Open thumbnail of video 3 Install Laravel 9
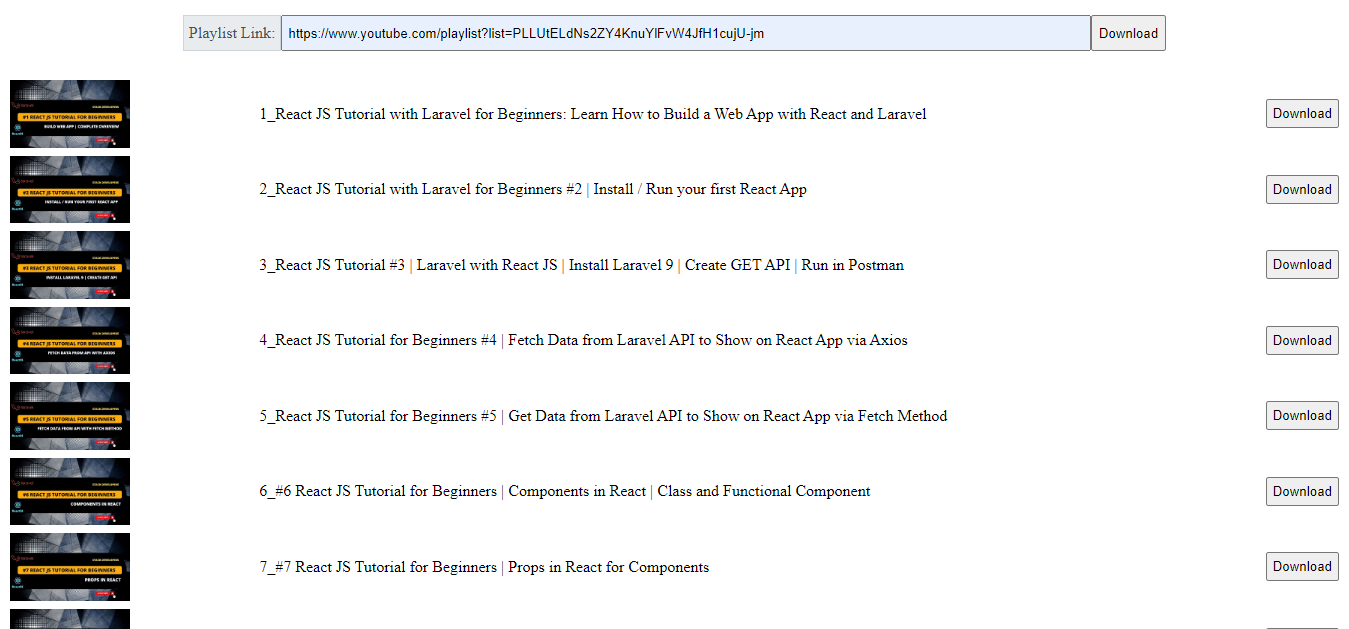Viewport: 1349px width, 629px height. [x=70, y=265]
